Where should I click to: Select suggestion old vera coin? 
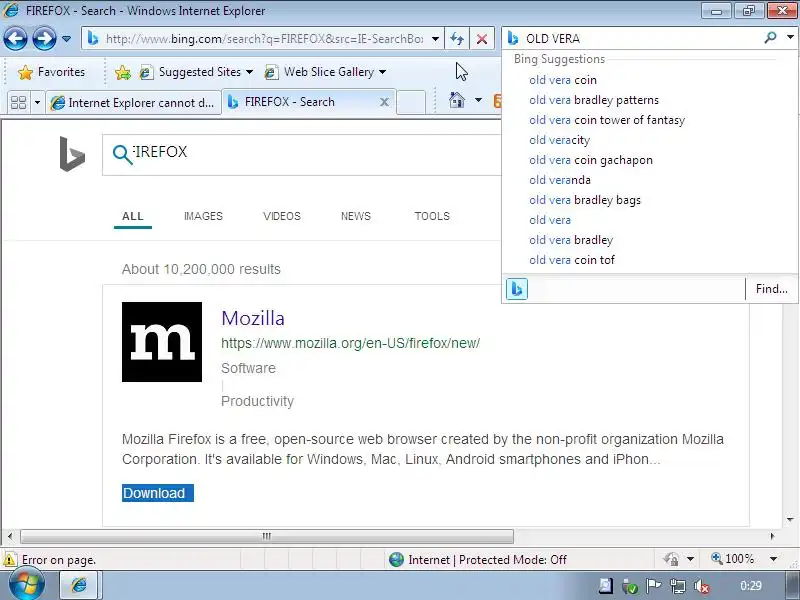click(x=563, y=80)
